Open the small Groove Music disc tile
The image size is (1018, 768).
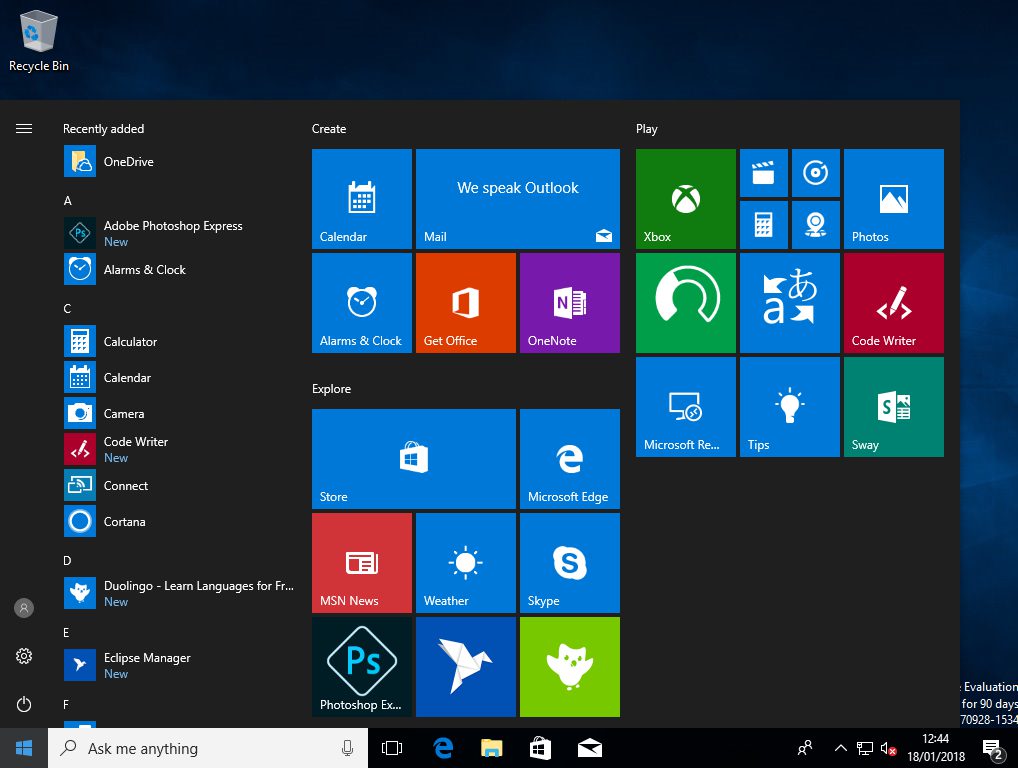[815, 173]
